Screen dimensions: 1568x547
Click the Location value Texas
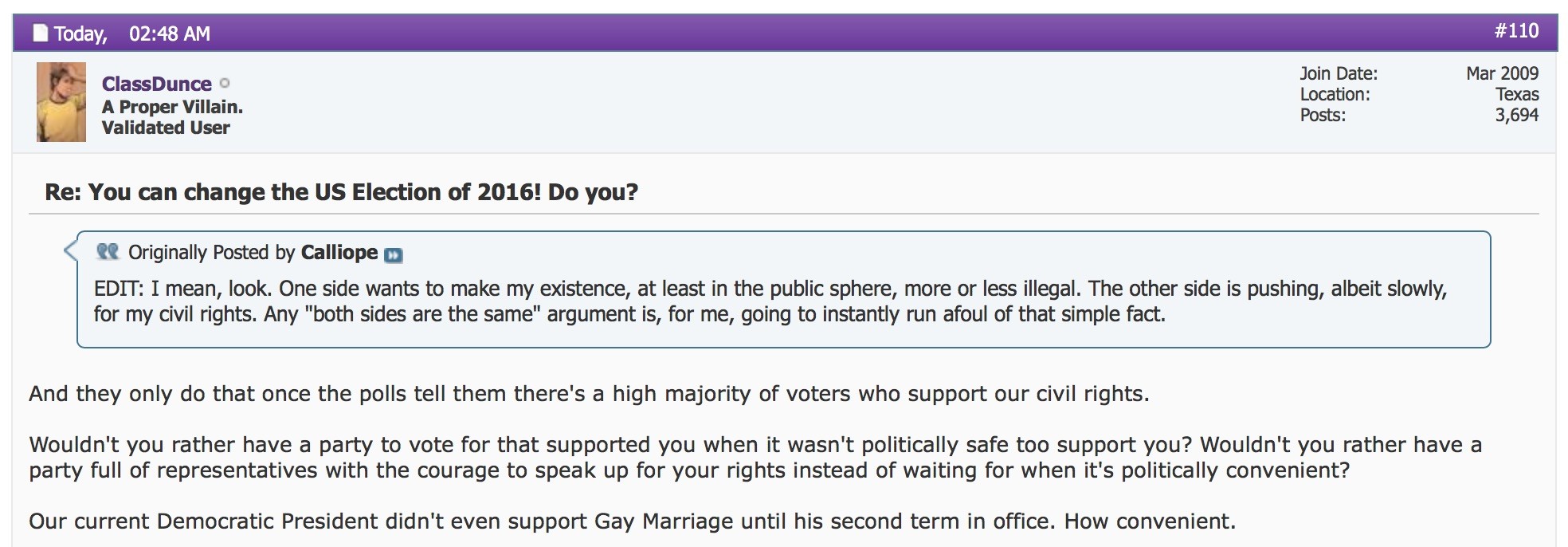[1517, 94]
